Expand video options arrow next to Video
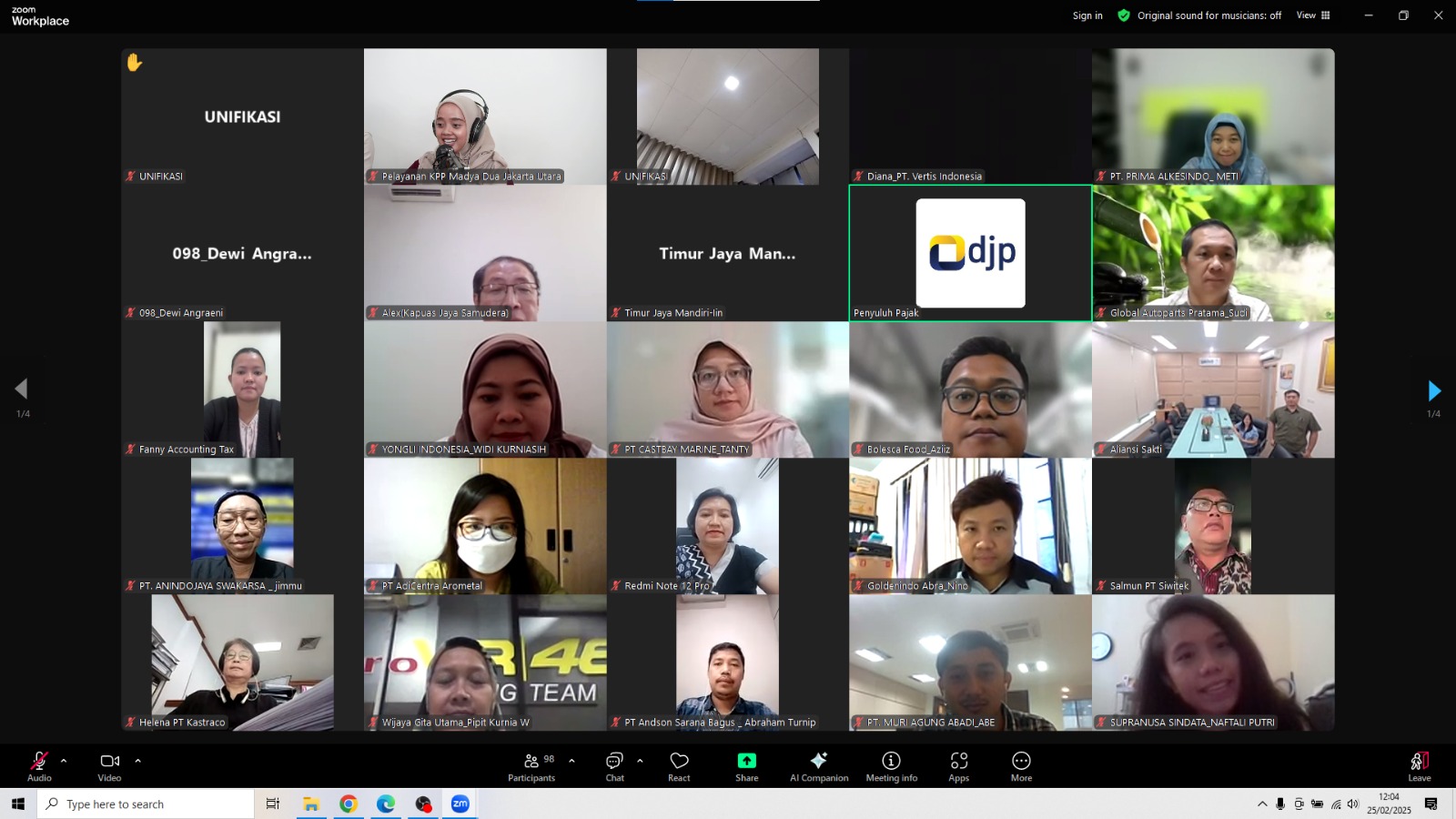Screen dimensions: 1456x819 (138, 761)
